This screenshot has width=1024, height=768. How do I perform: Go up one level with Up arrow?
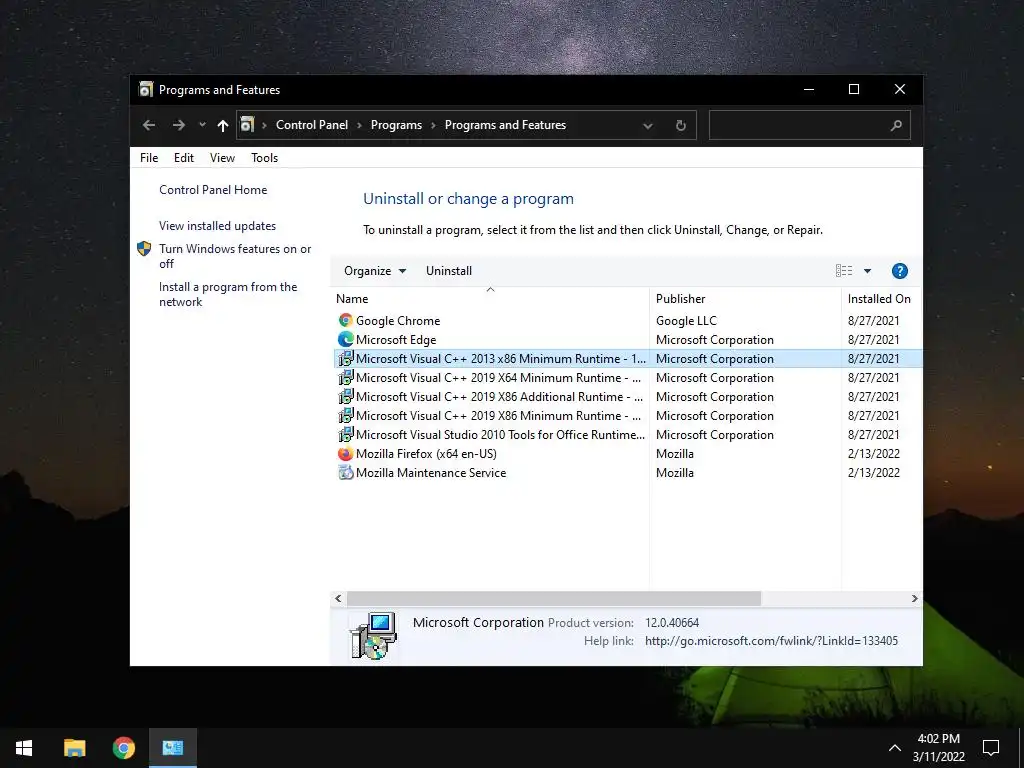(x=223, y=125)
